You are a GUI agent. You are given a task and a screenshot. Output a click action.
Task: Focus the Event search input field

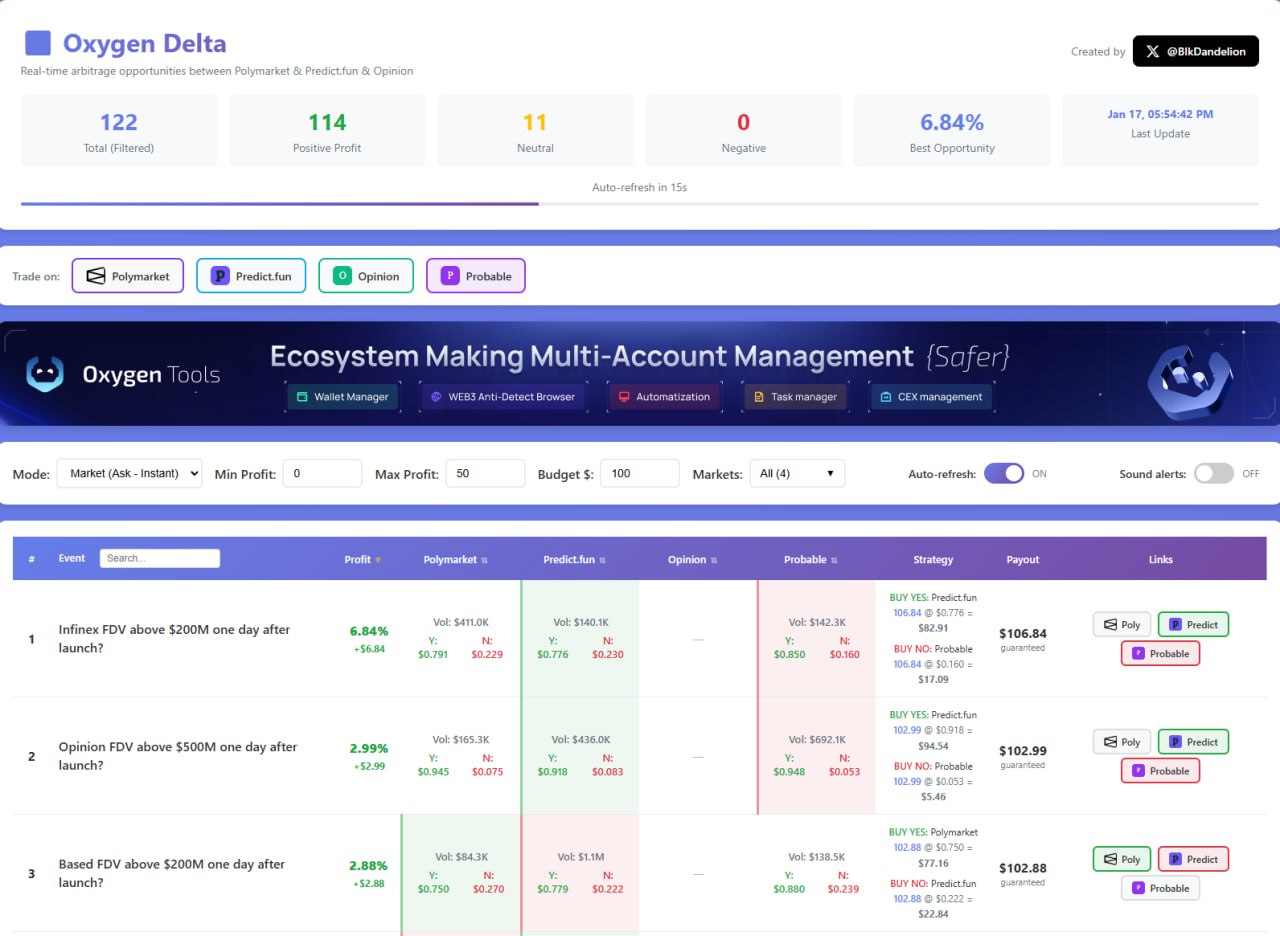(x=159, y=558)
